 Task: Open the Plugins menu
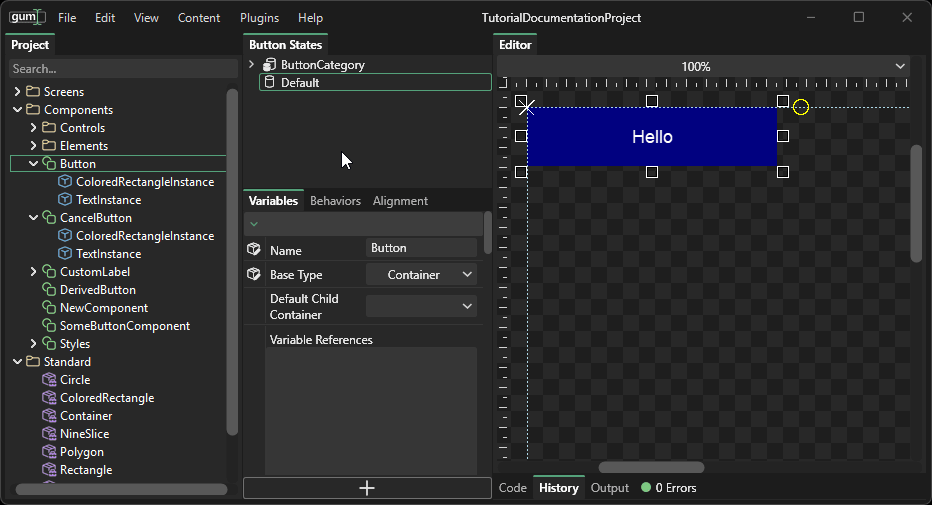259,18
